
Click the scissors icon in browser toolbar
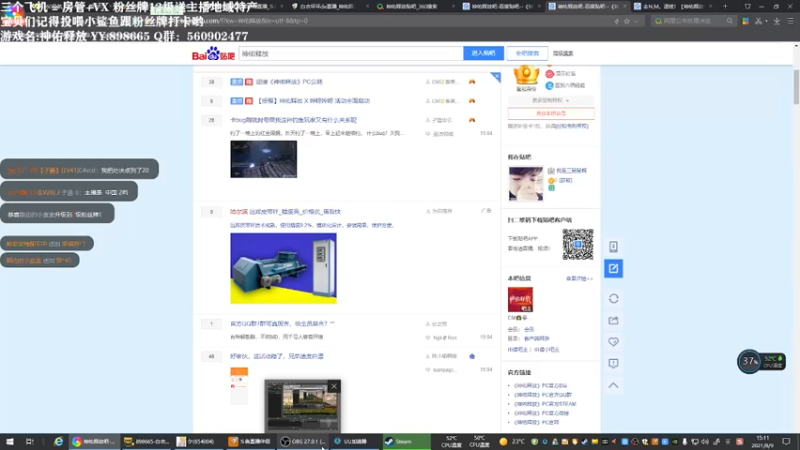coord(759,21)
